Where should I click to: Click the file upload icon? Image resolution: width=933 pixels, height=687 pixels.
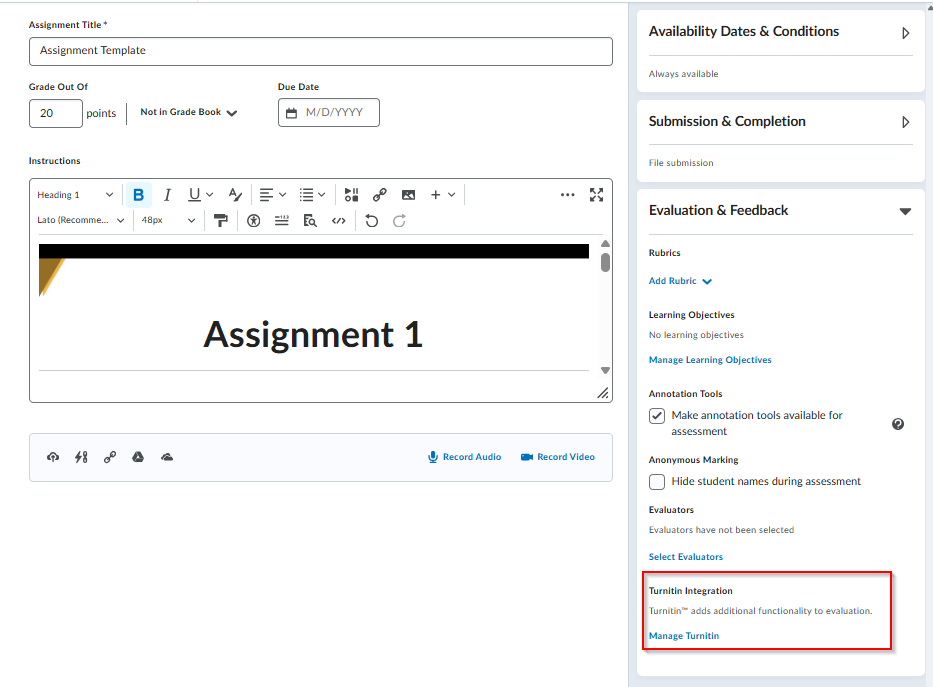click(53, 457)
